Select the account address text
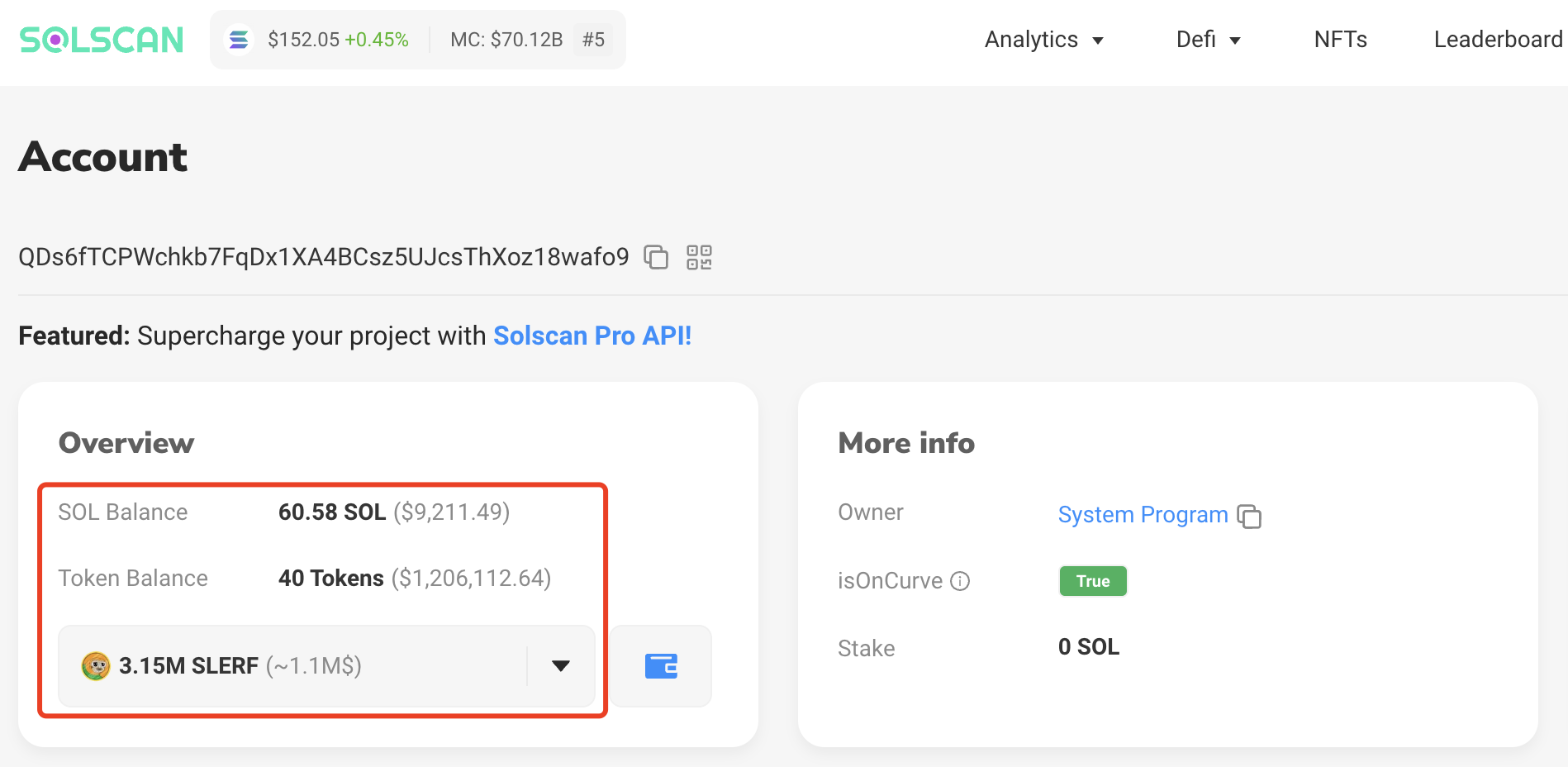1568x767 pixels. (x=323, y=257)
